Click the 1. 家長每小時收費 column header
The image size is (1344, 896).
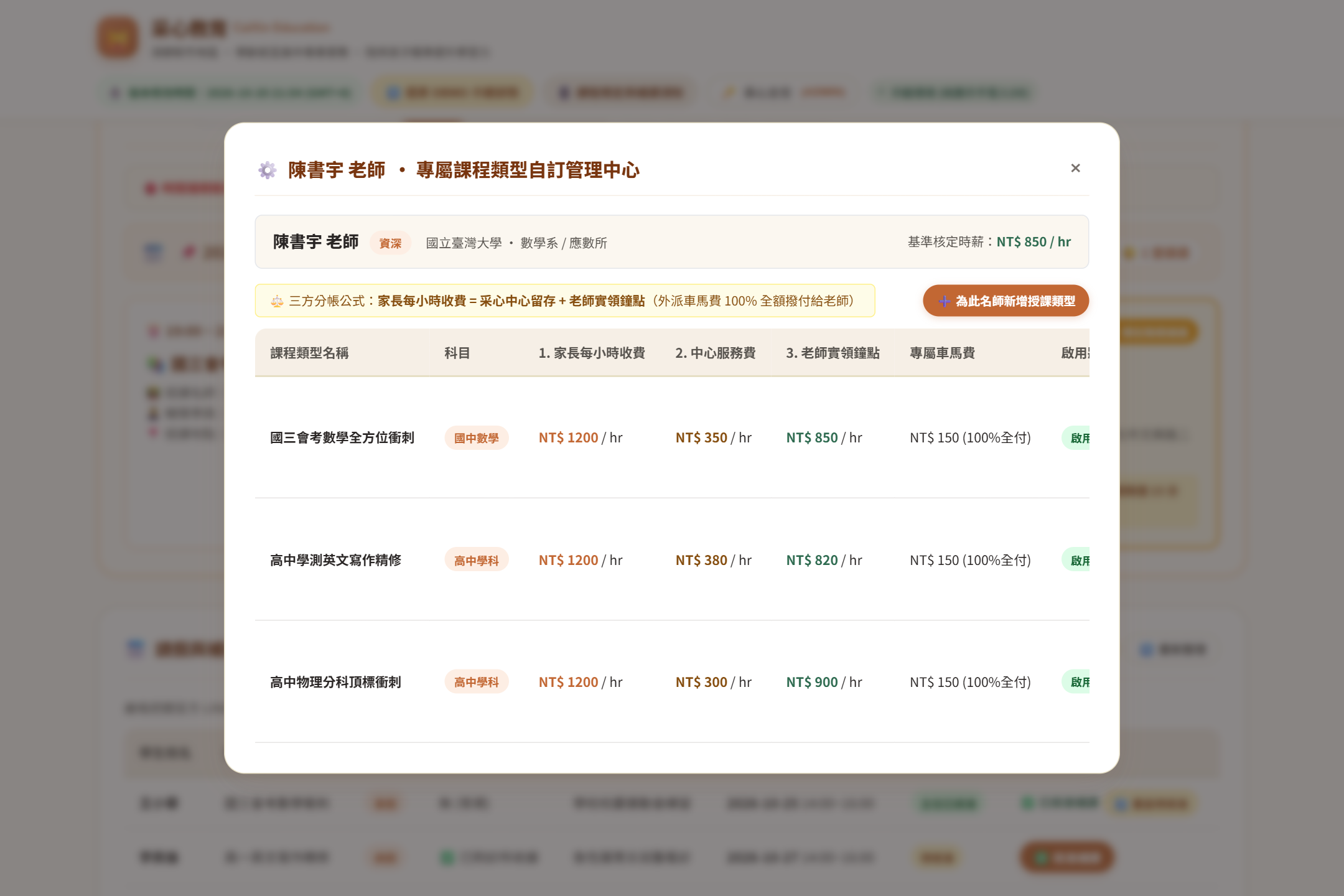click(x=592, y=353)
